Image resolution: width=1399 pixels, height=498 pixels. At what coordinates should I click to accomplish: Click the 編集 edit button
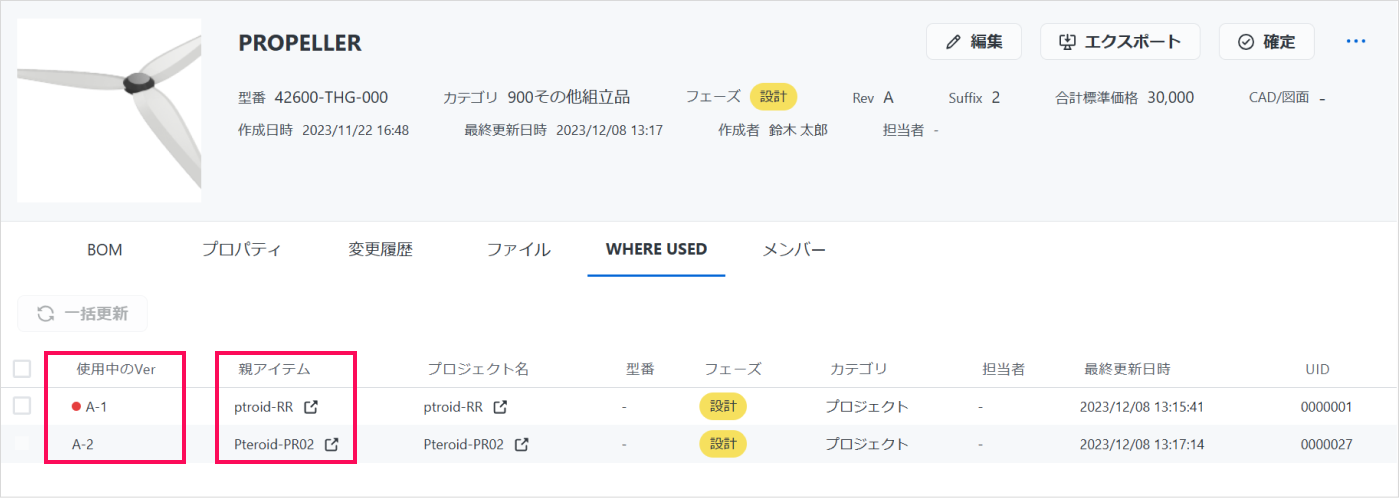click(974, 42)
